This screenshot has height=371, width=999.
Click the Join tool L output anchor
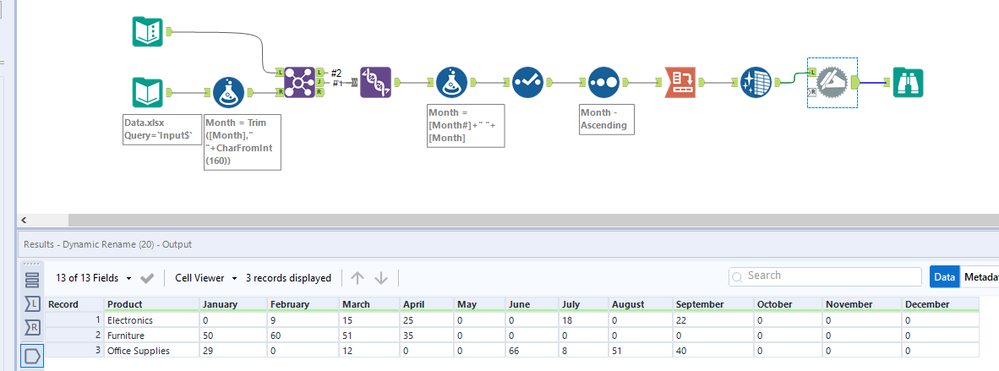[x=320, y=72]
